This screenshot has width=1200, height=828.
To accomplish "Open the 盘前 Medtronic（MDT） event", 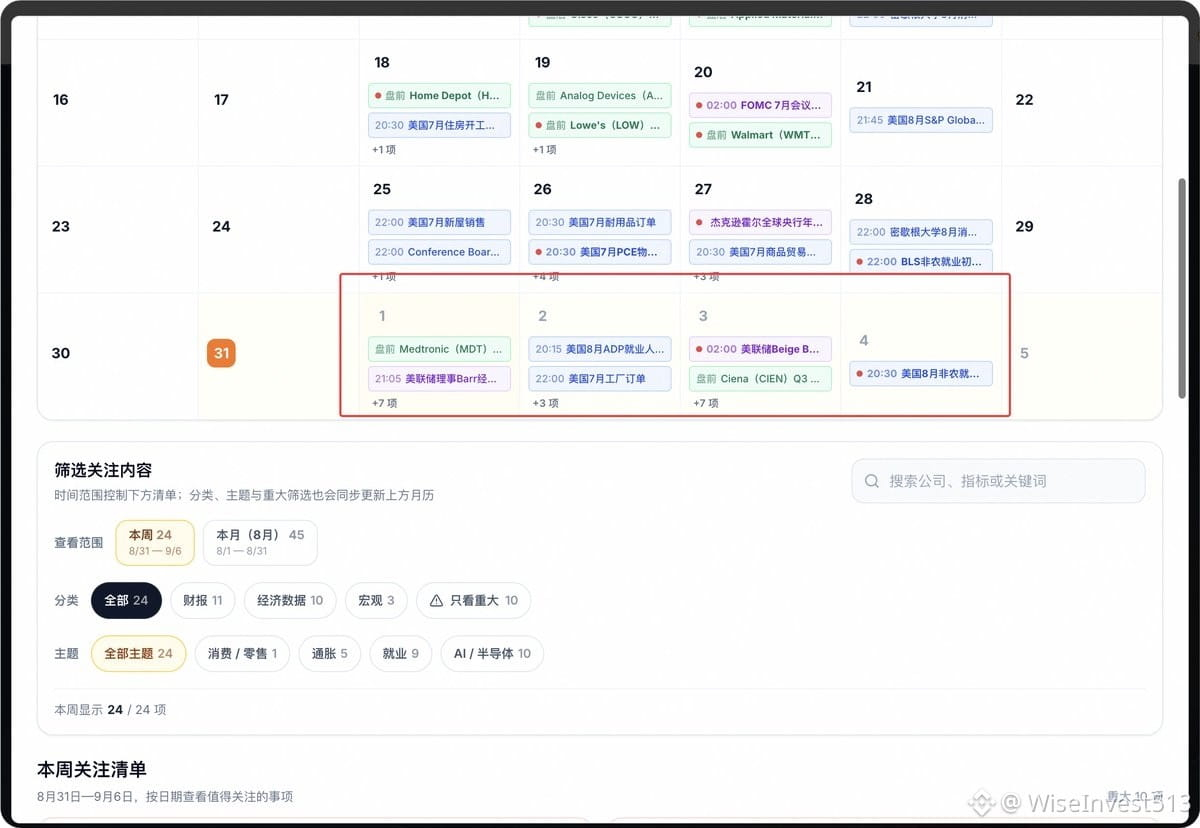I will pos(439,349).
